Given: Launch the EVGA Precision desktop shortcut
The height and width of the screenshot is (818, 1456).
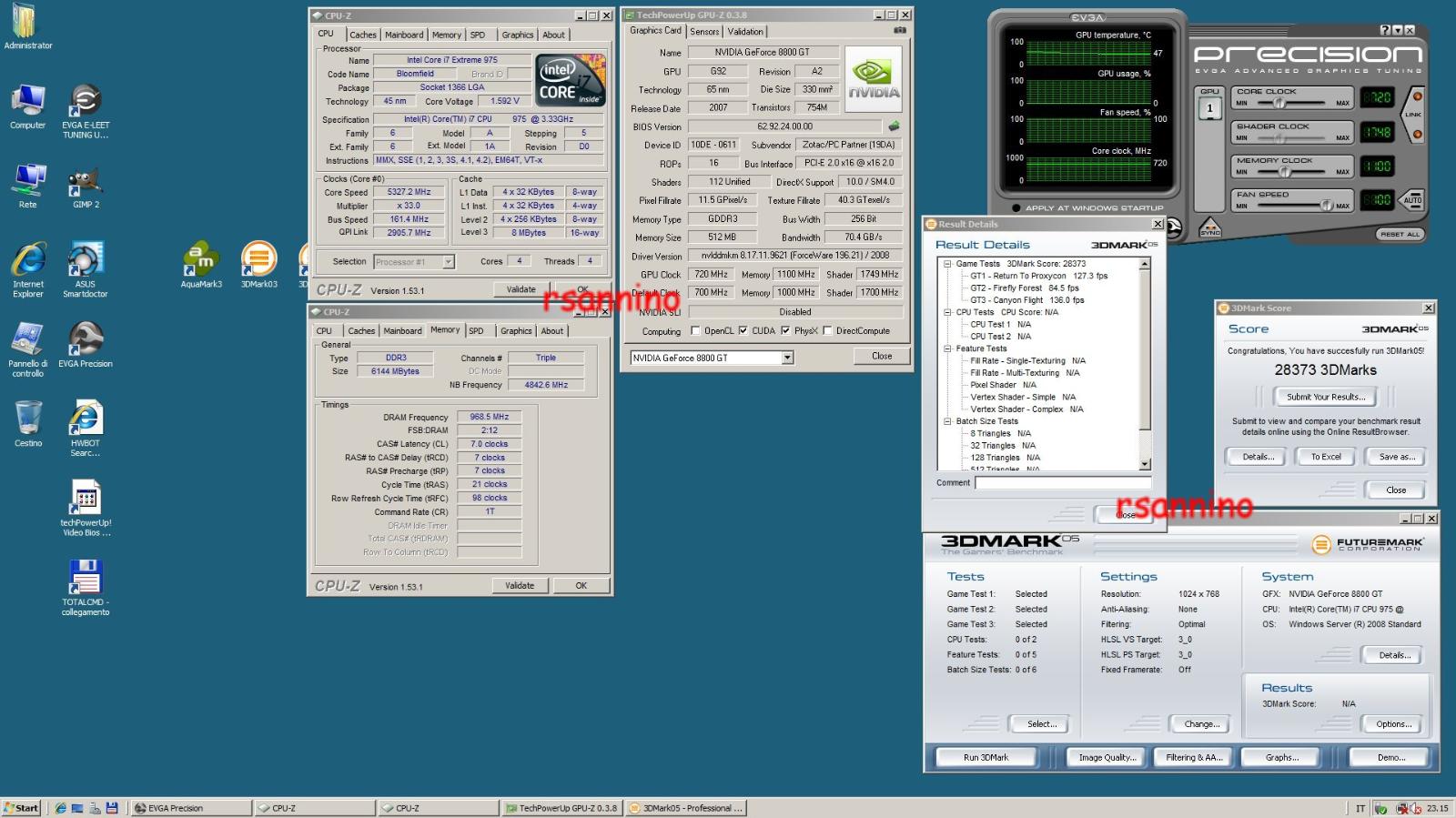Looking at the screenshot, I should (85, 344).
